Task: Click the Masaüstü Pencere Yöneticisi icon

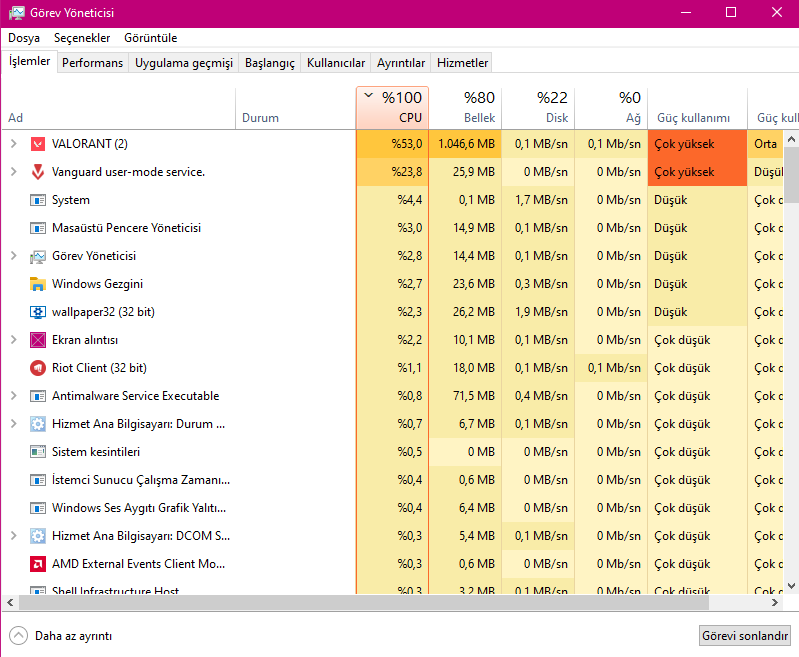Action: pyautogui.click(x=38, y=228)
